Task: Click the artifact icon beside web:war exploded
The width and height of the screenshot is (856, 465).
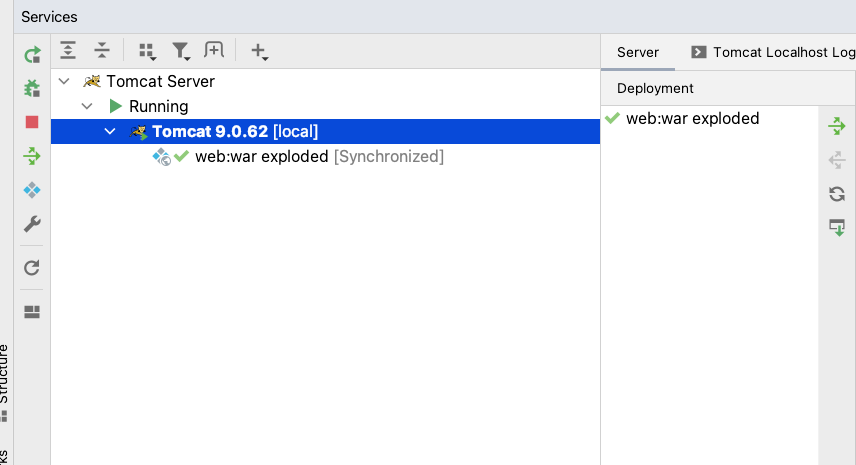Action: pos(162,157)
